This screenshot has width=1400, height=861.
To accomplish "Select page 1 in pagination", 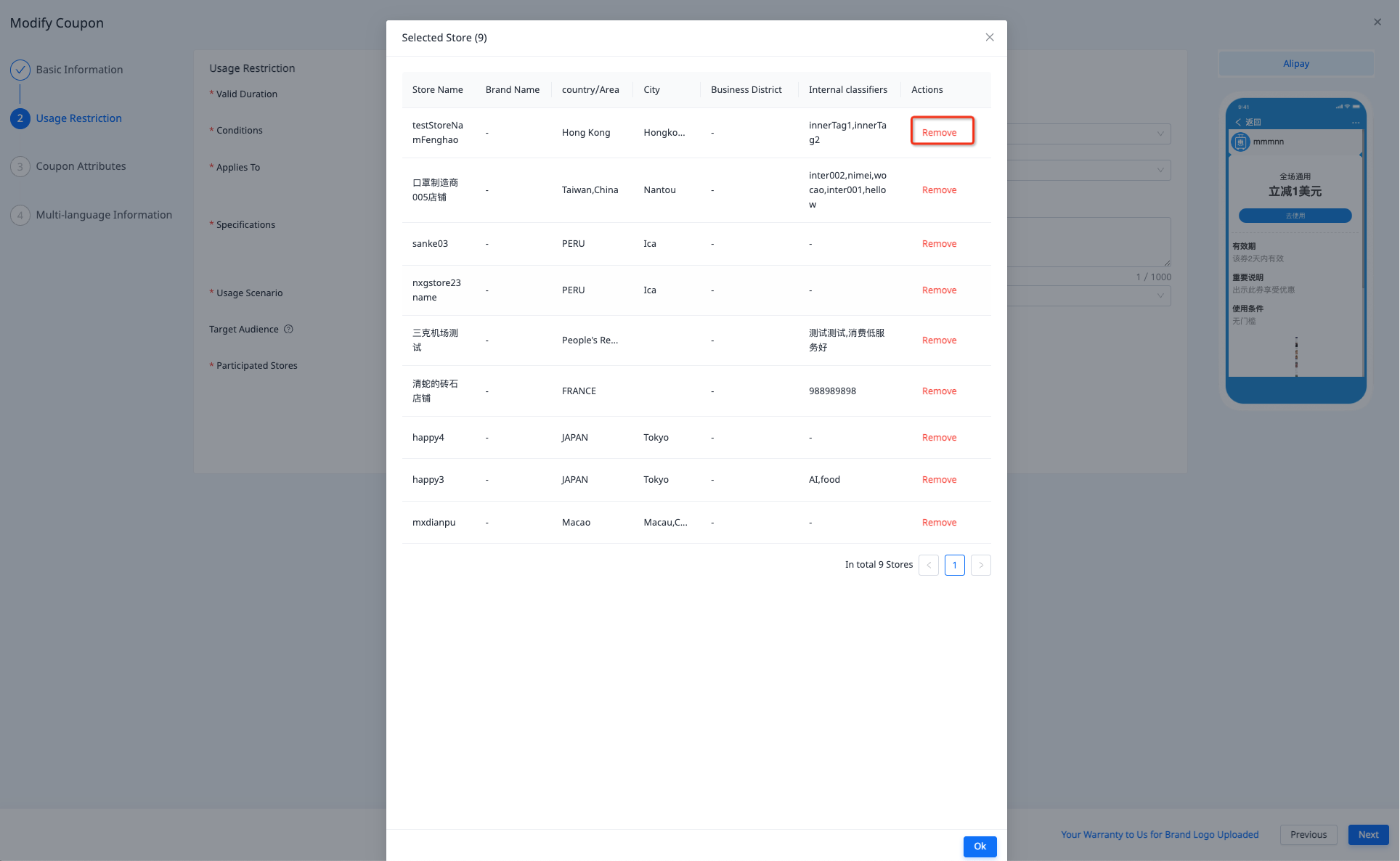I will click(x=954, y=565).
